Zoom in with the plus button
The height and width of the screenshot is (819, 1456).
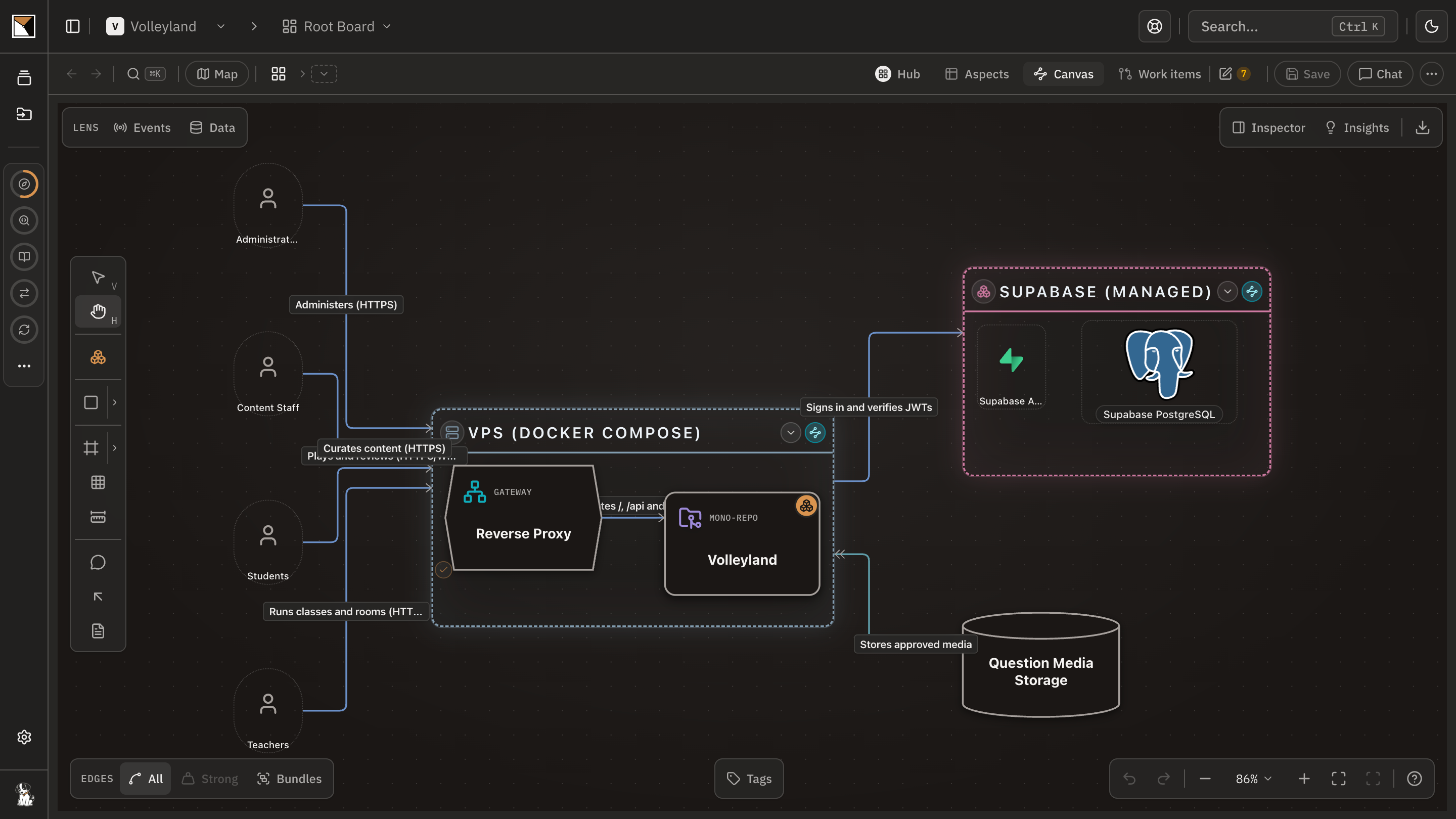[x=1304, y=779]
